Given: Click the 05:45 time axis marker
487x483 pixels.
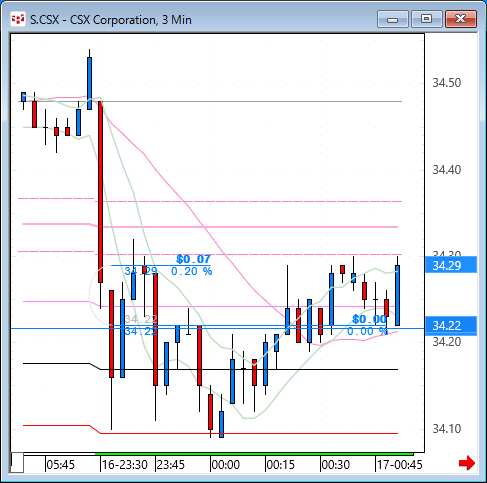Looking at the screenshot, I should [x=60, y=464].
